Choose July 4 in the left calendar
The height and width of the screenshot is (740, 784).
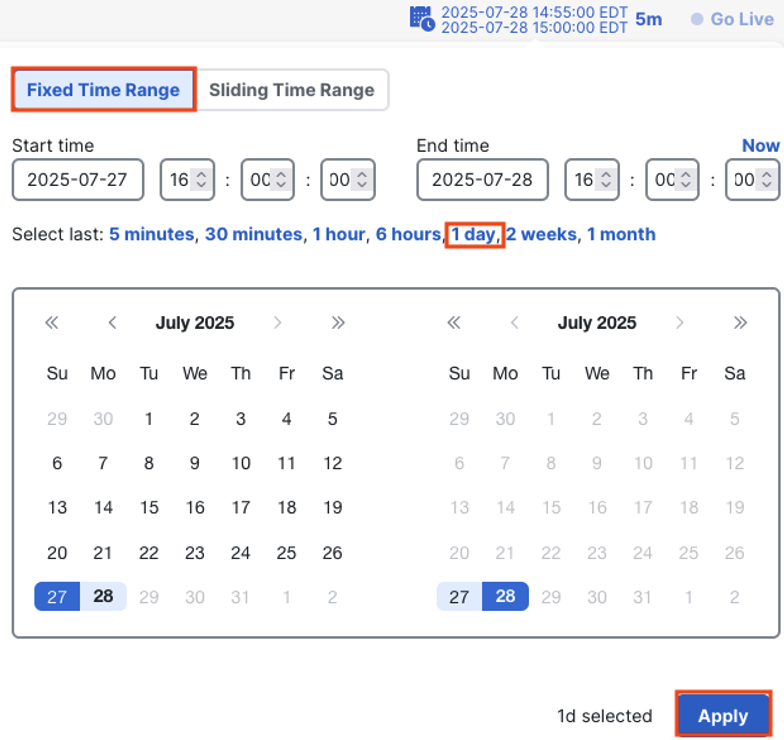[286, 418]
